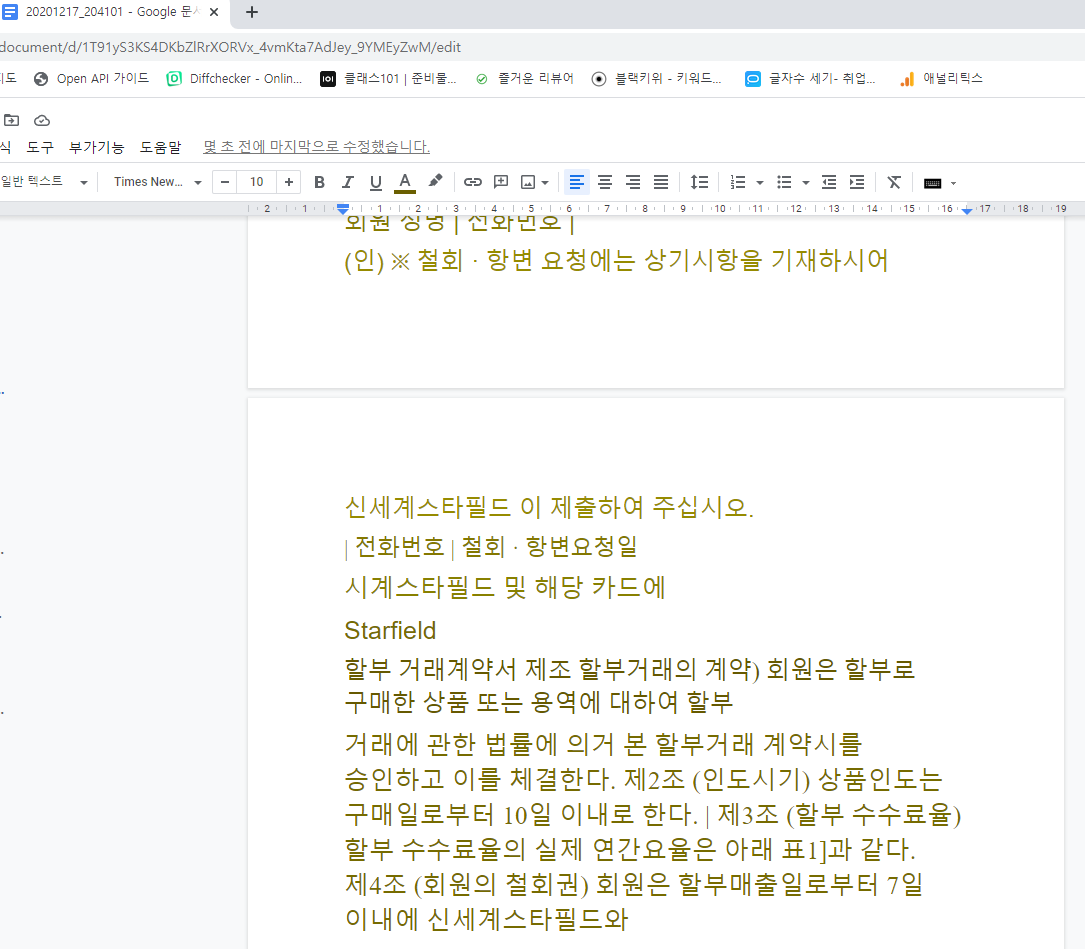Check the cloud save status icon
The height and width of the screenshot is (949, 1085).
pos(42,120)
